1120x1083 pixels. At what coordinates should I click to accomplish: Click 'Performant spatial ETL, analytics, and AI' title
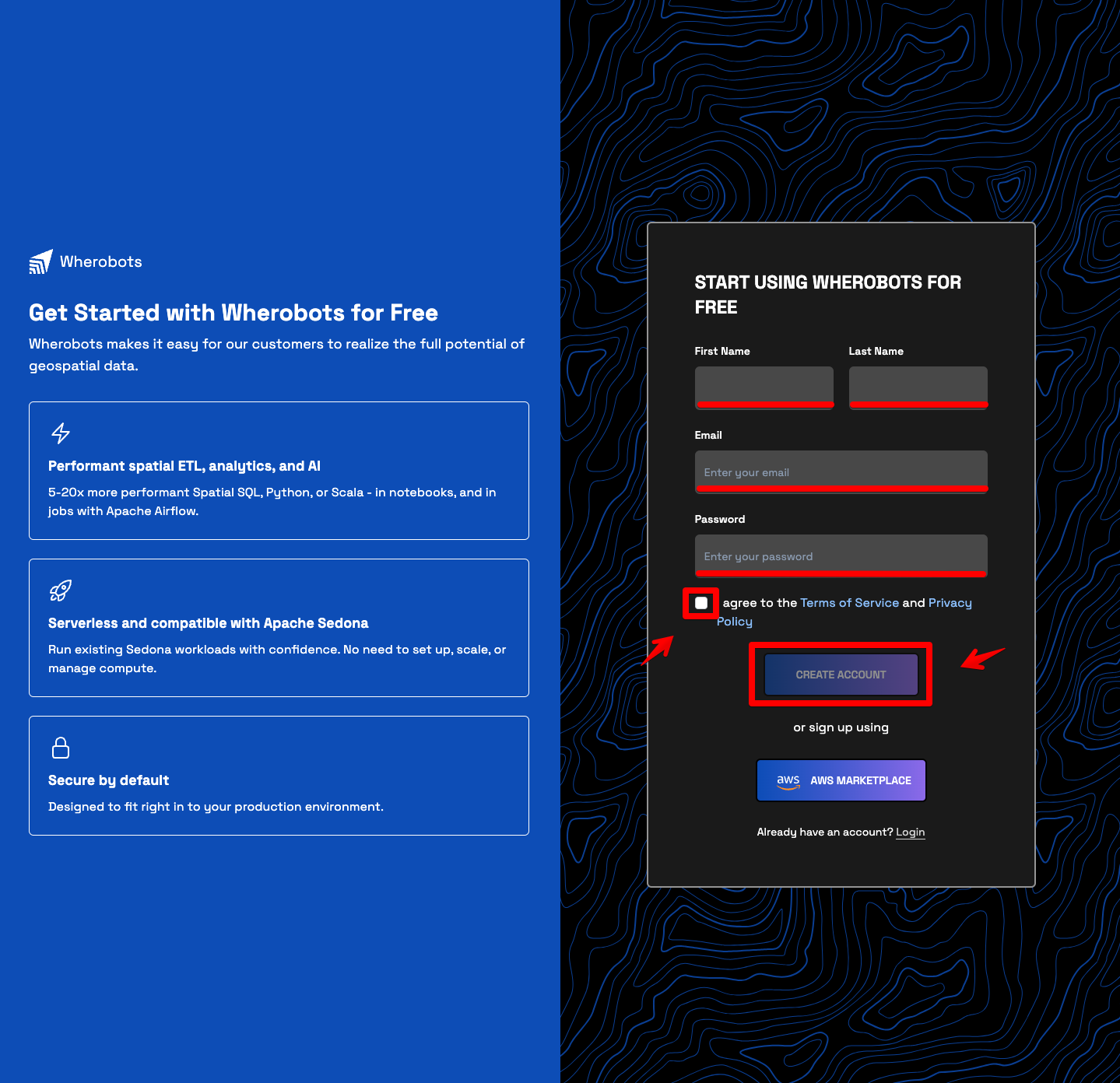pyautogui.click(x=184, y=466)
